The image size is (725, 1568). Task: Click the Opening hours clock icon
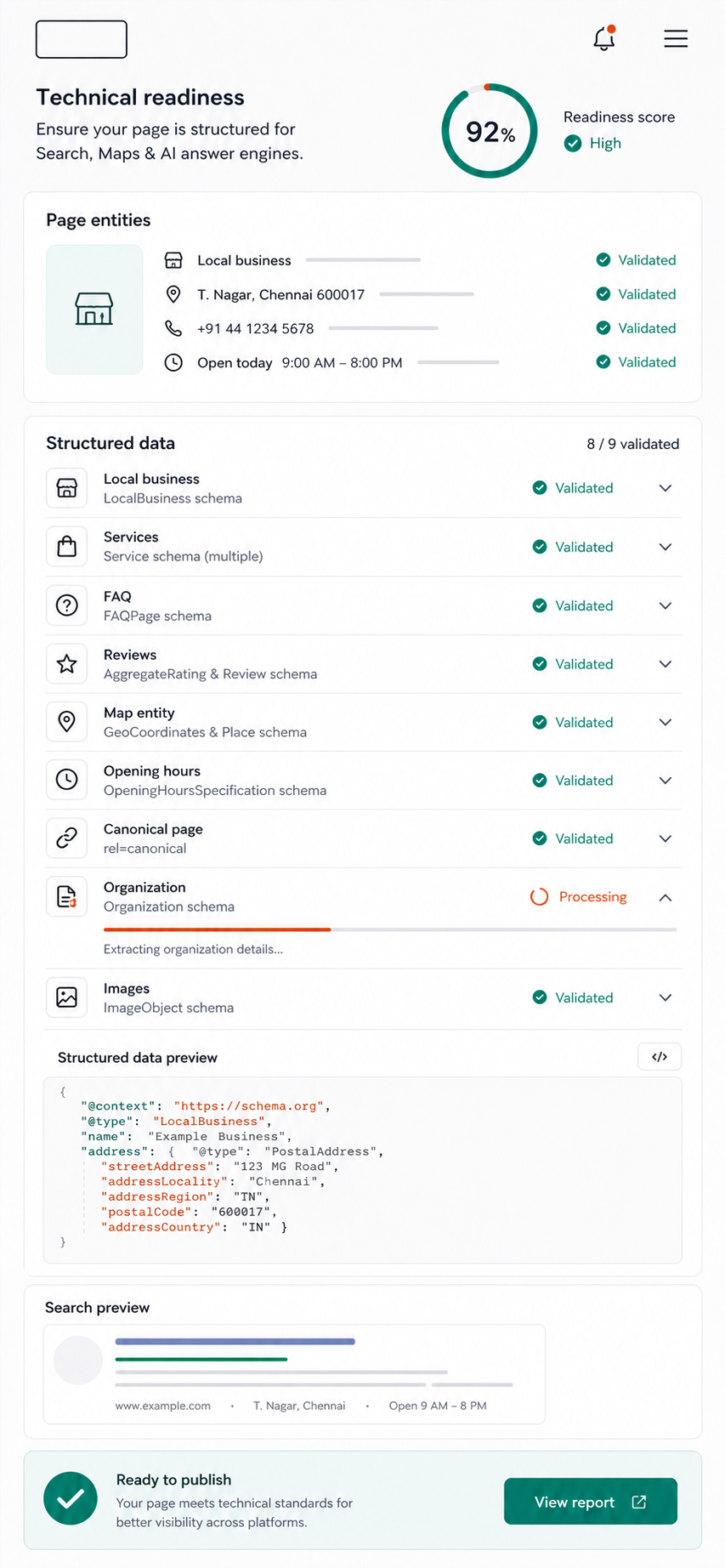coord(66,779)
